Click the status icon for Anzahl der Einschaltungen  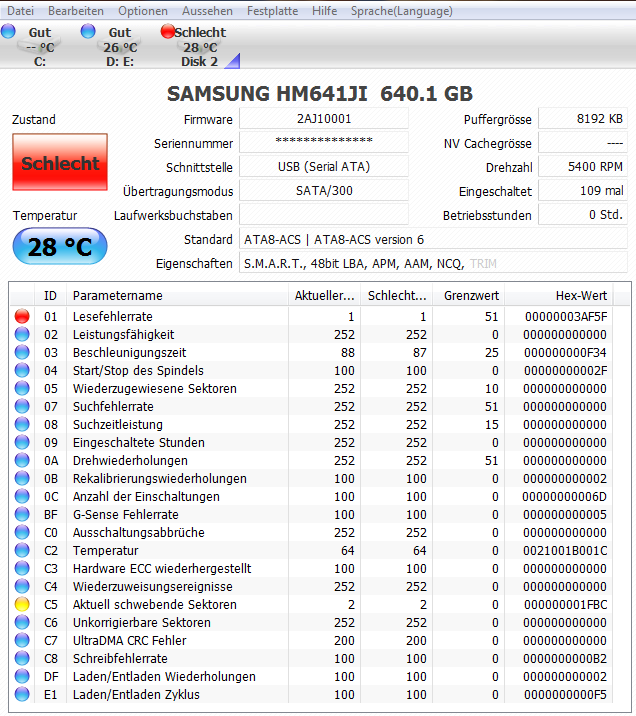pos(22,496)
